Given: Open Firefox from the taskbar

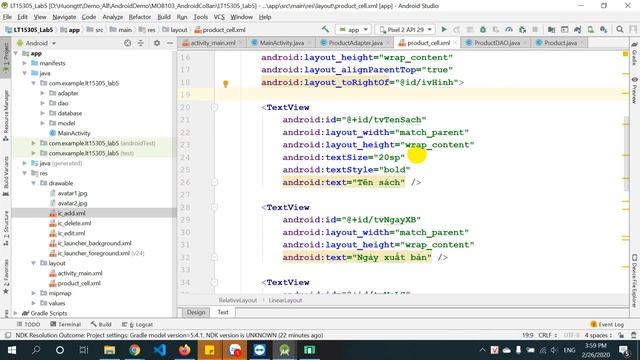Looking at the screenshot, I should (184, 350).
